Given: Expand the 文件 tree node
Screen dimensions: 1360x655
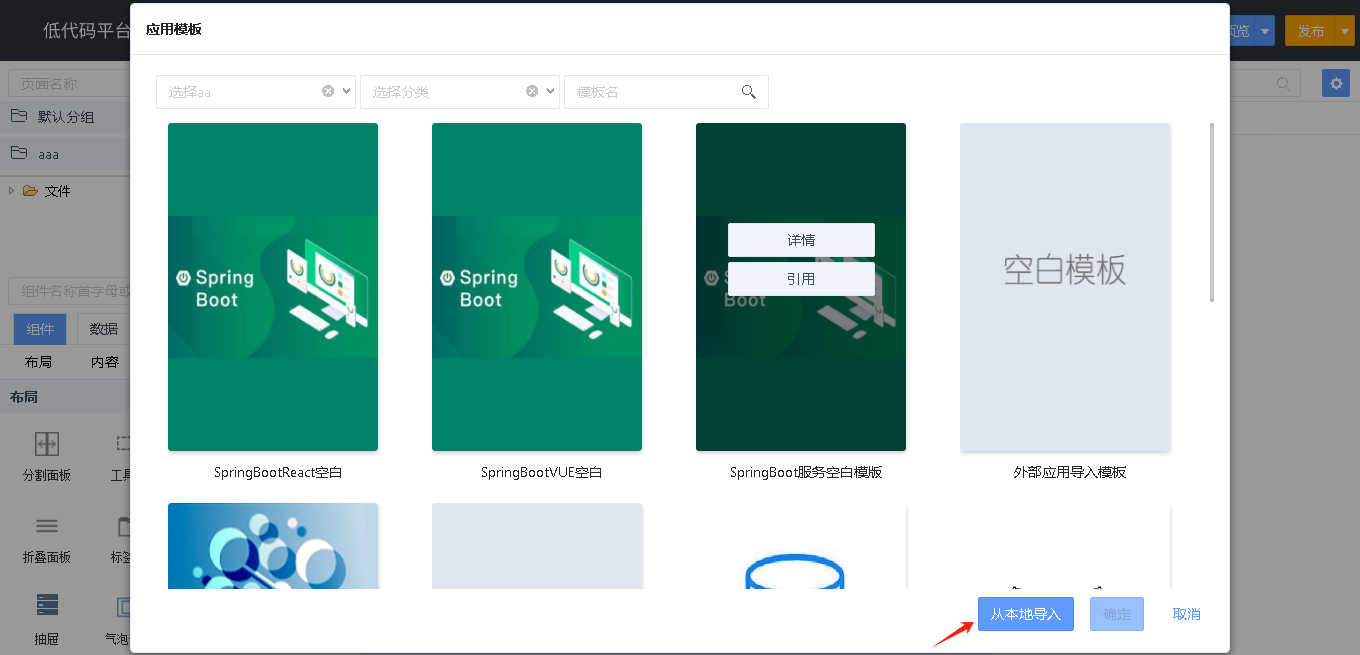Looking at the screenshot, I should (11, 190).
